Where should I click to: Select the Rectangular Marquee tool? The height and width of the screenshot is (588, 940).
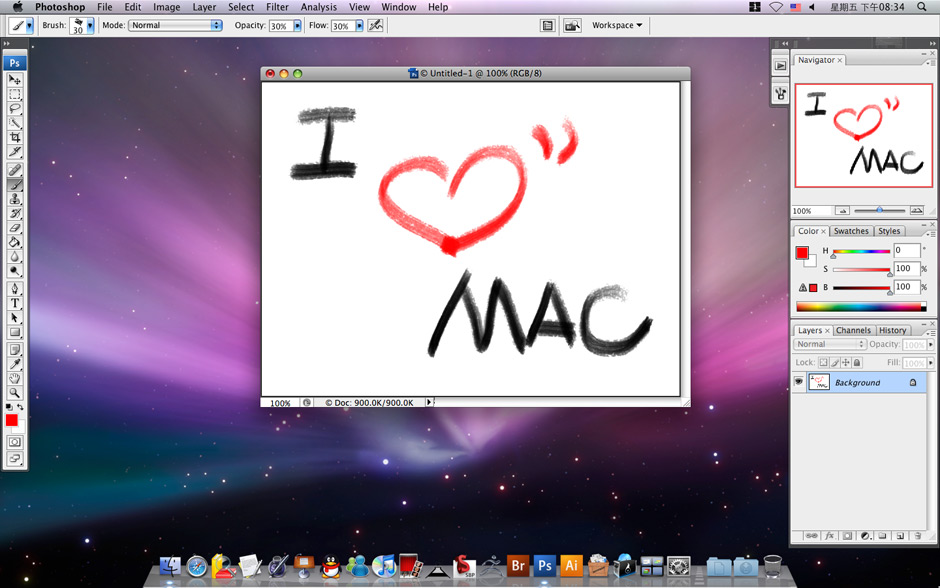coord(14,94)
